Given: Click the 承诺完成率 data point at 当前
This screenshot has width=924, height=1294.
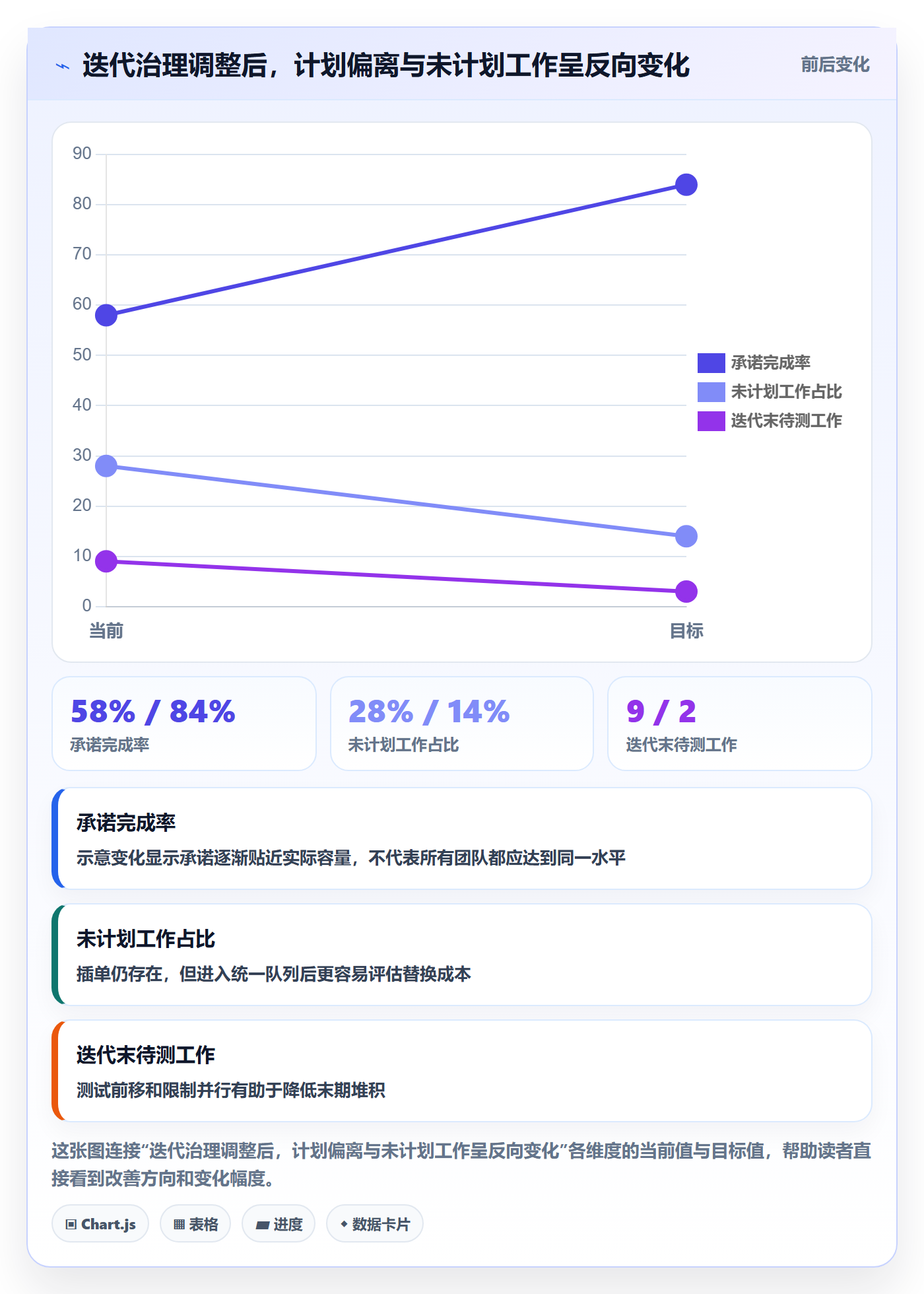Looking at the screenshot, I should [106, 315].
